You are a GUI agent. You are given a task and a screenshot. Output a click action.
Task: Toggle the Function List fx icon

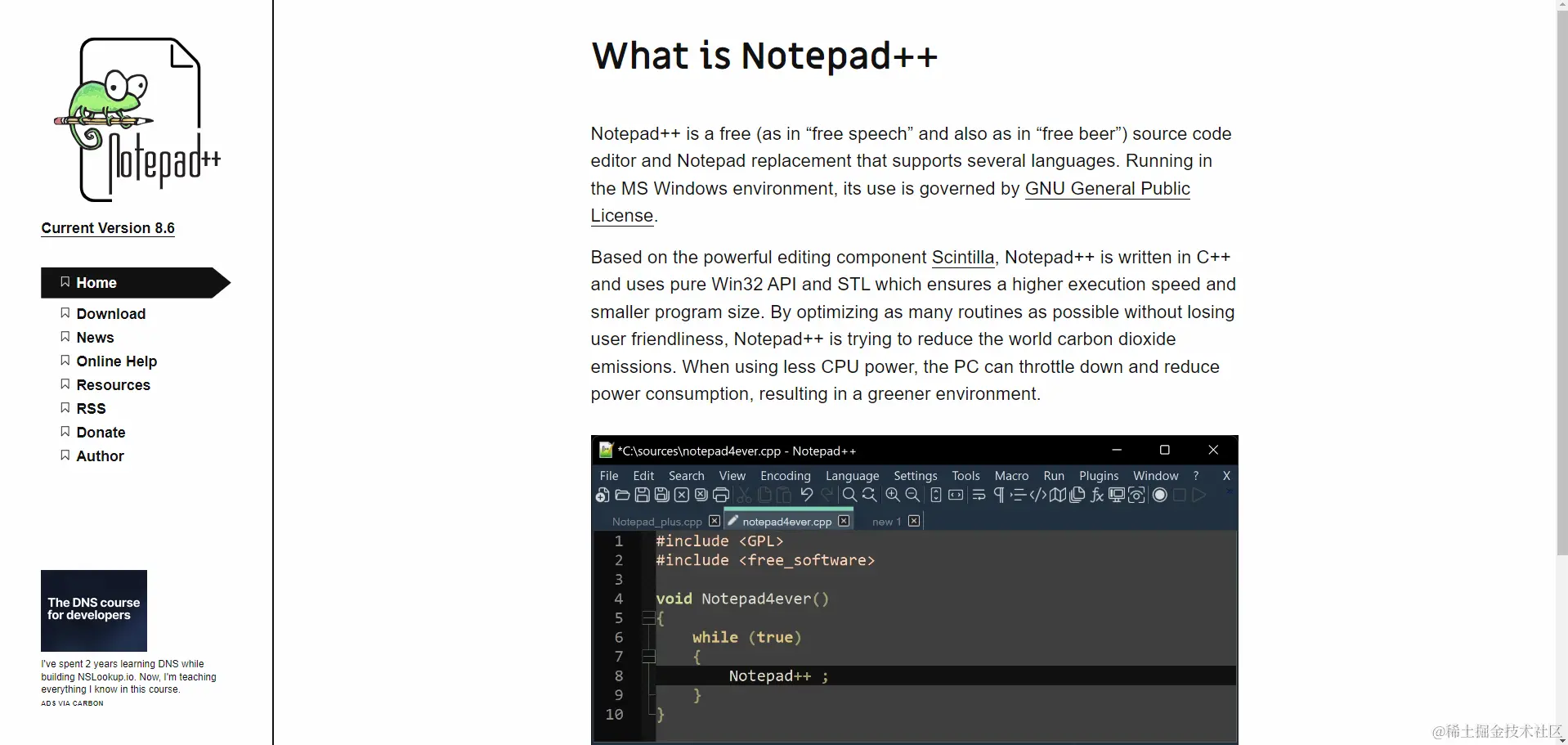(x=1097, y=495)
